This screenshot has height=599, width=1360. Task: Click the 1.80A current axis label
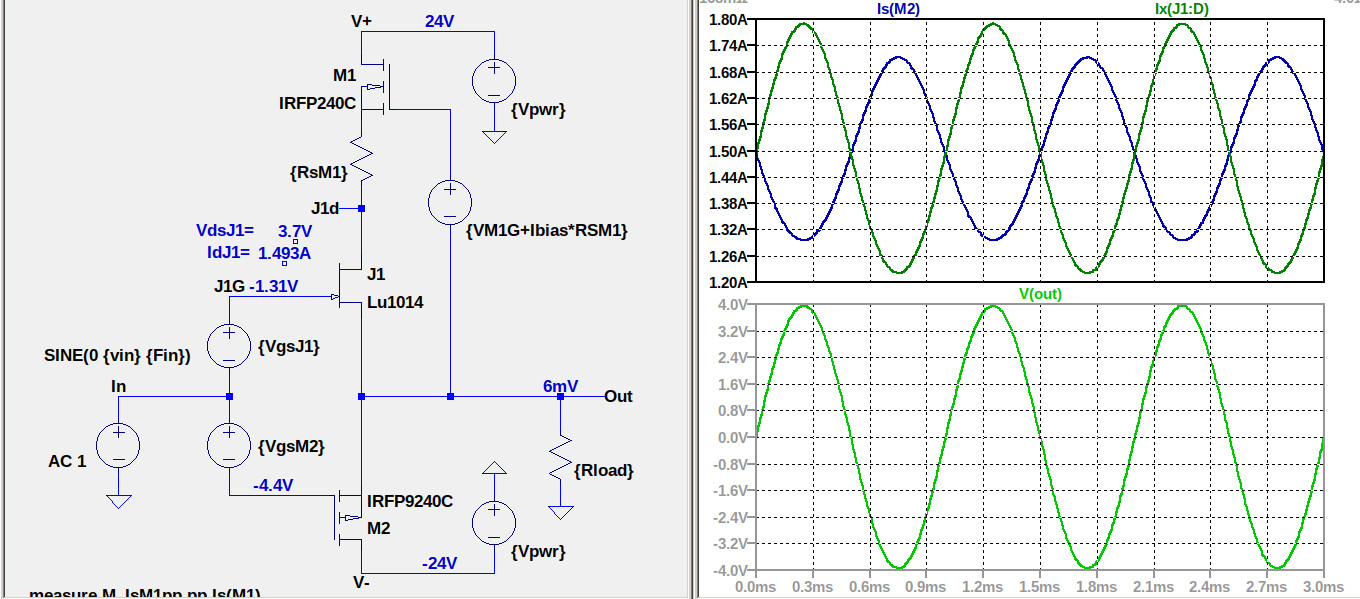[x=727, y=20]
